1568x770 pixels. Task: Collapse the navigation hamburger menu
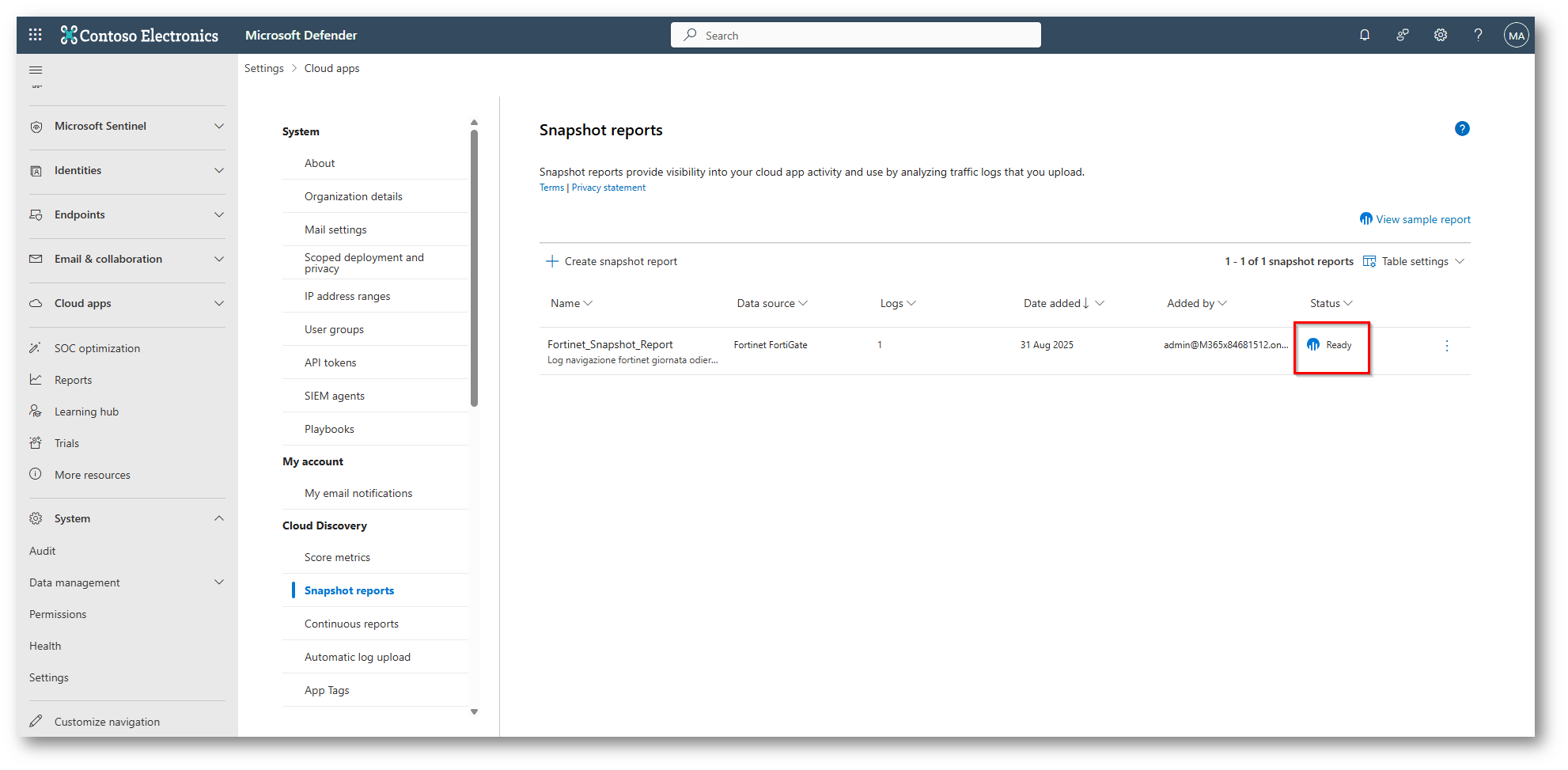coord(36,70)
